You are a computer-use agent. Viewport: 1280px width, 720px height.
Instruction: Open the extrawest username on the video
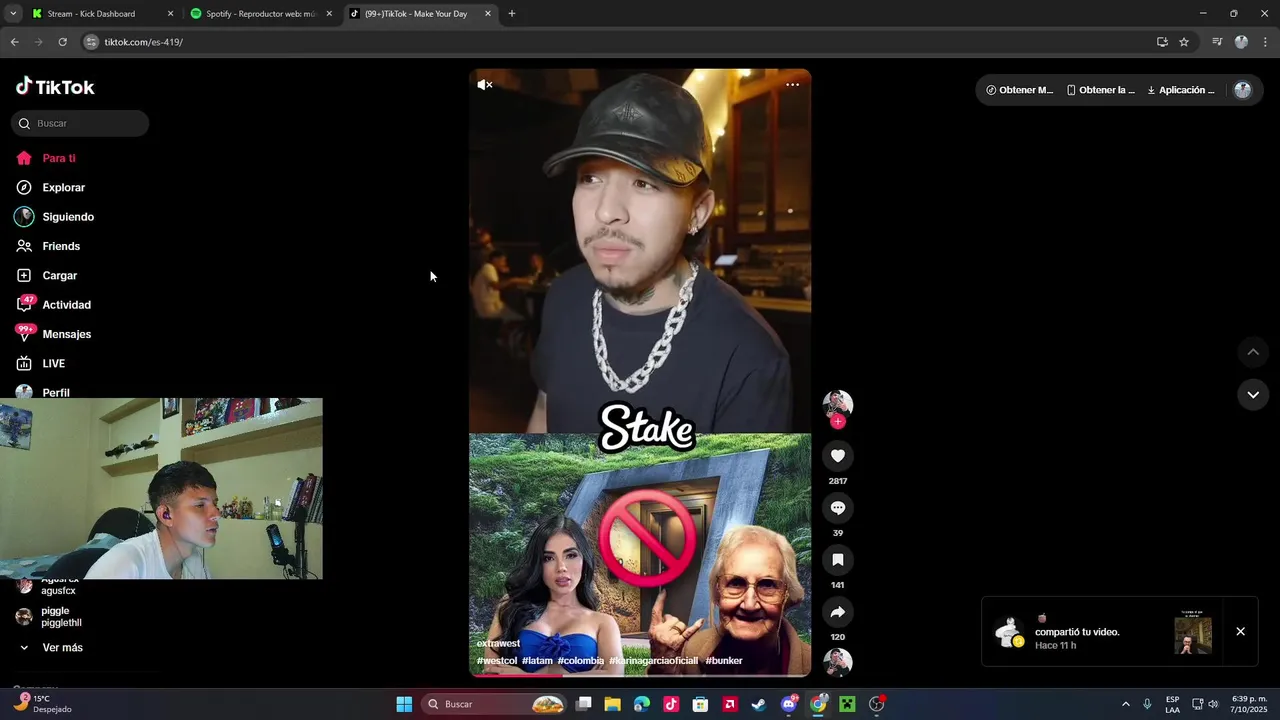tap(498, 643)
